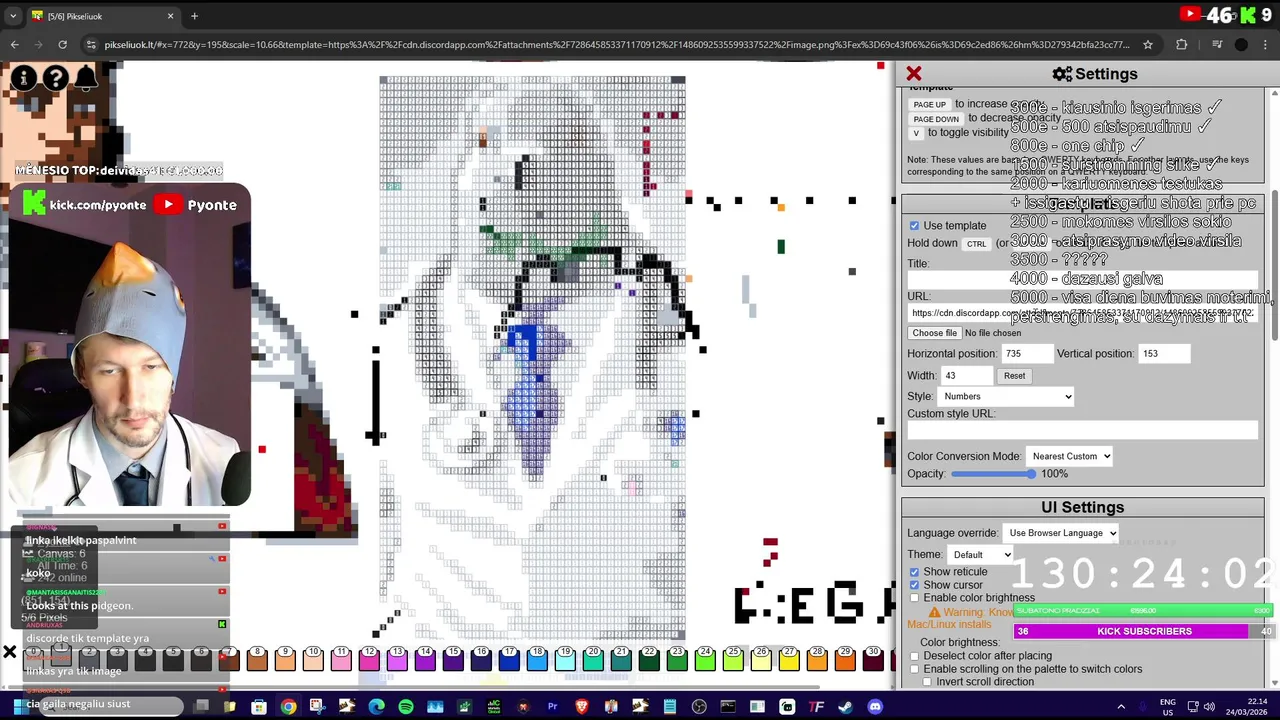The height and width of the screenshot is (720, 1280).
Task: Open a new browser tab with plus
Action: coord(194,16)
